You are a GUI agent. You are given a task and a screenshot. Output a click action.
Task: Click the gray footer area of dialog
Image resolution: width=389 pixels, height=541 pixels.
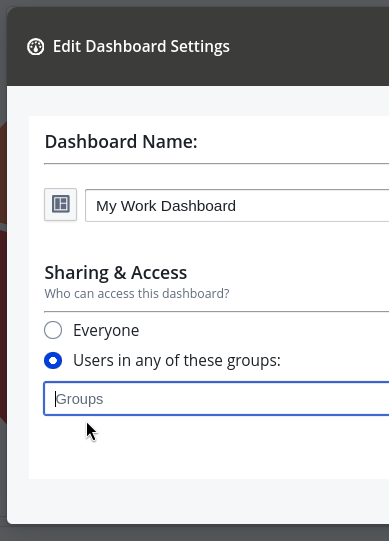coord(198,501)
